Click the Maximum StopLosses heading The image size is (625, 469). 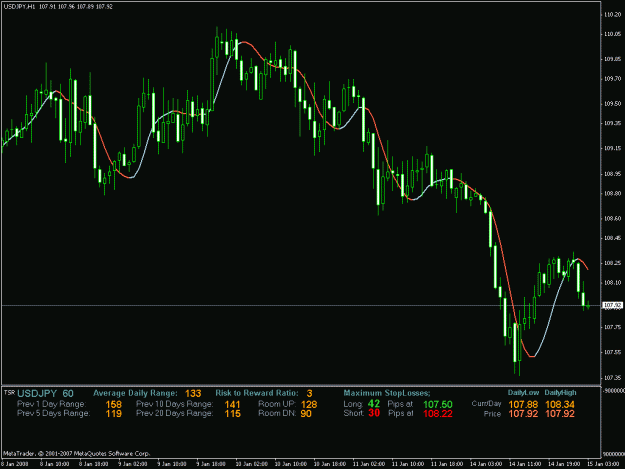tap(387, 393)
